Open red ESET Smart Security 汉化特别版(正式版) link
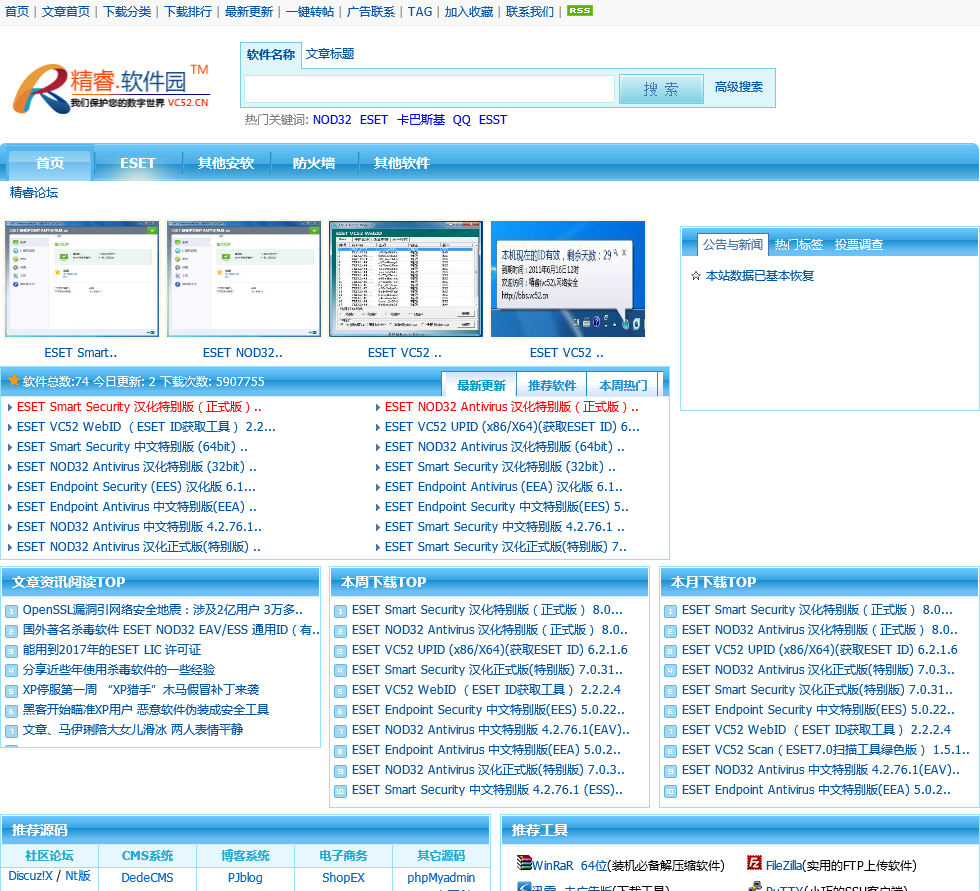Screen dimensions: 980x891 [x=139, y=407]
